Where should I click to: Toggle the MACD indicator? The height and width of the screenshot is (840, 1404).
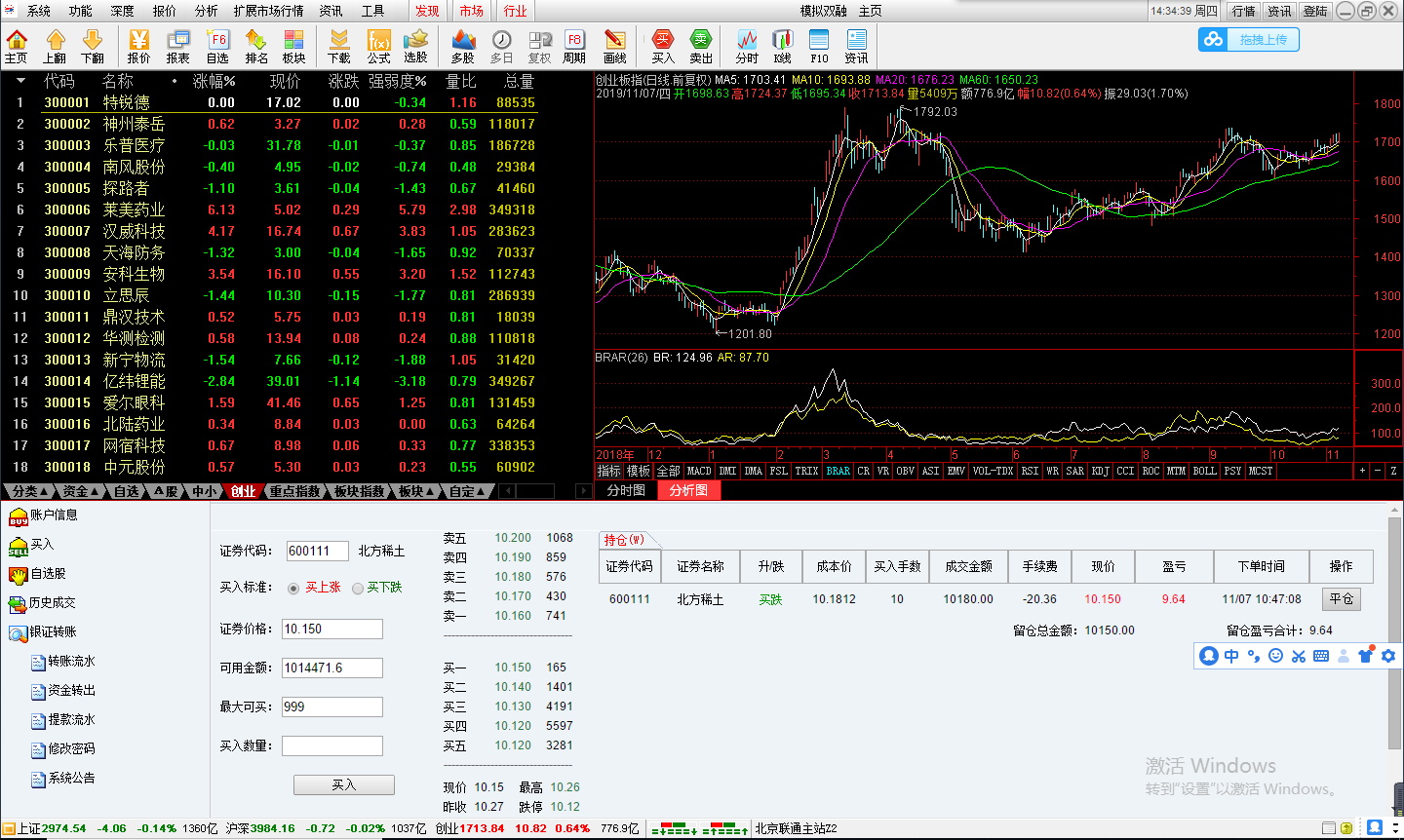[699, 471]
